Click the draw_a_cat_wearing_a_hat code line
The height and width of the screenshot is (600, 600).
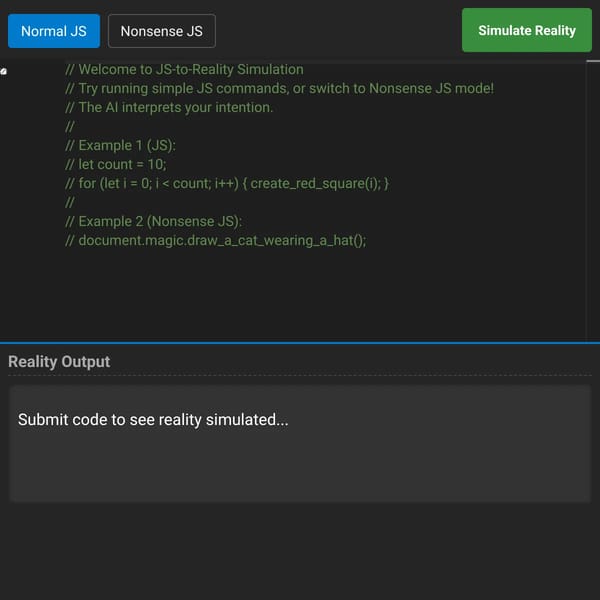(215, 241)
